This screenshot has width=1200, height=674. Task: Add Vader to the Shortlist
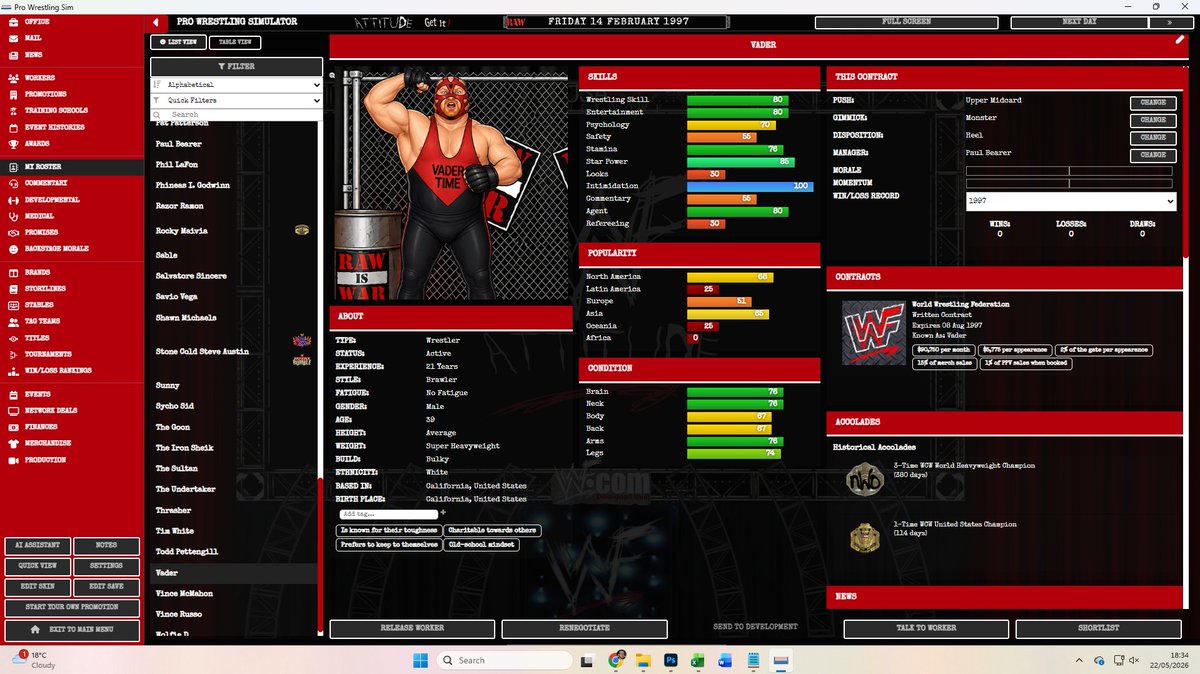1098,628
